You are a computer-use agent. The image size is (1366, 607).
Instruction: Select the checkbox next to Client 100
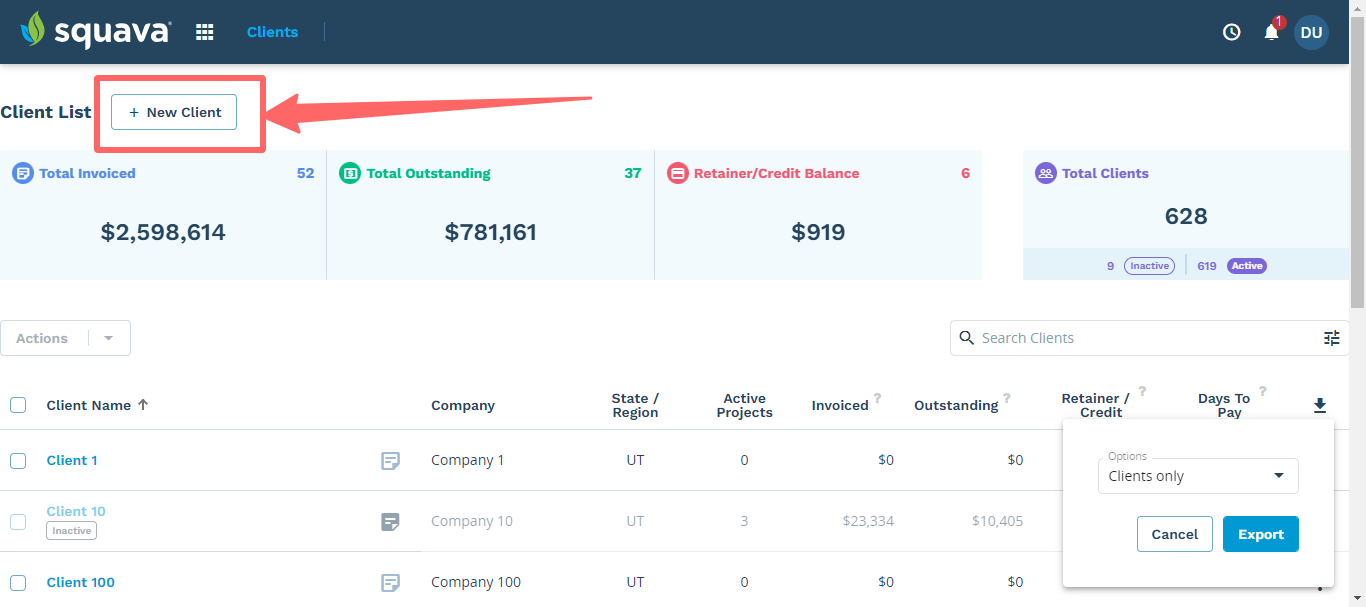[17, 582]
